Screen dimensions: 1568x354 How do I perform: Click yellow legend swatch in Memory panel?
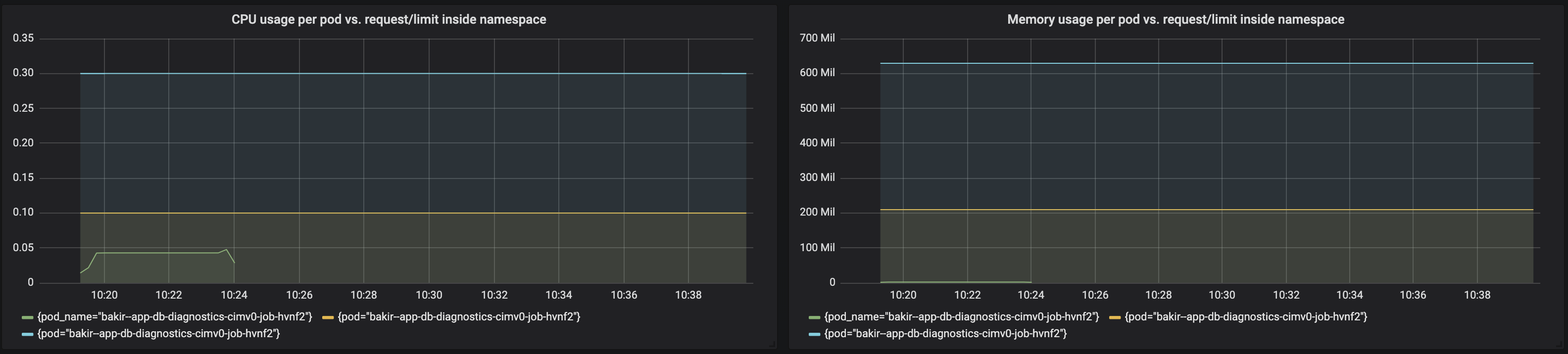pos(1115,317)
